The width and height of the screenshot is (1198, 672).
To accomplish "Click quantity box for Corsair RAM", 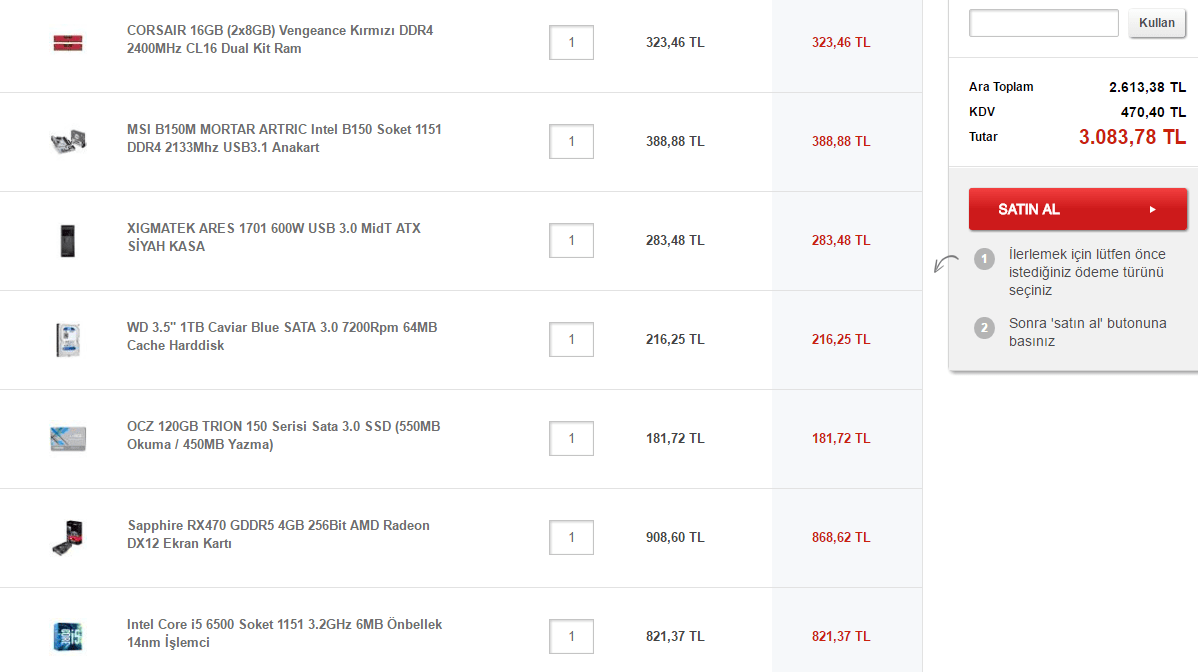I will tap(571, 42).
